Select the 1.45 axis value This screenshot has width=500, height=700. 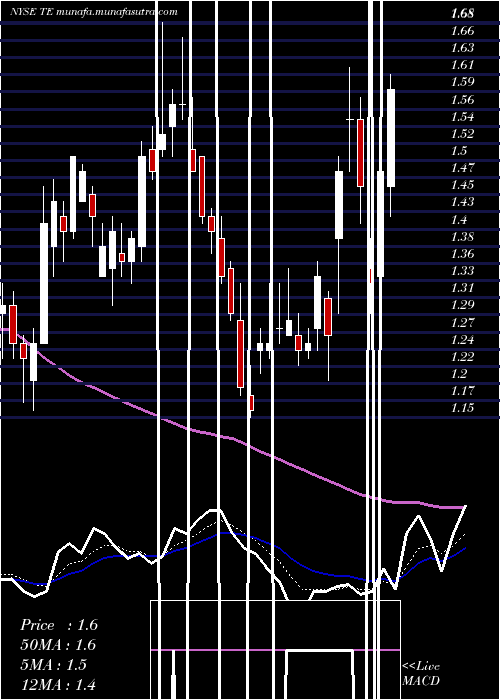click(x=462, y=185)
